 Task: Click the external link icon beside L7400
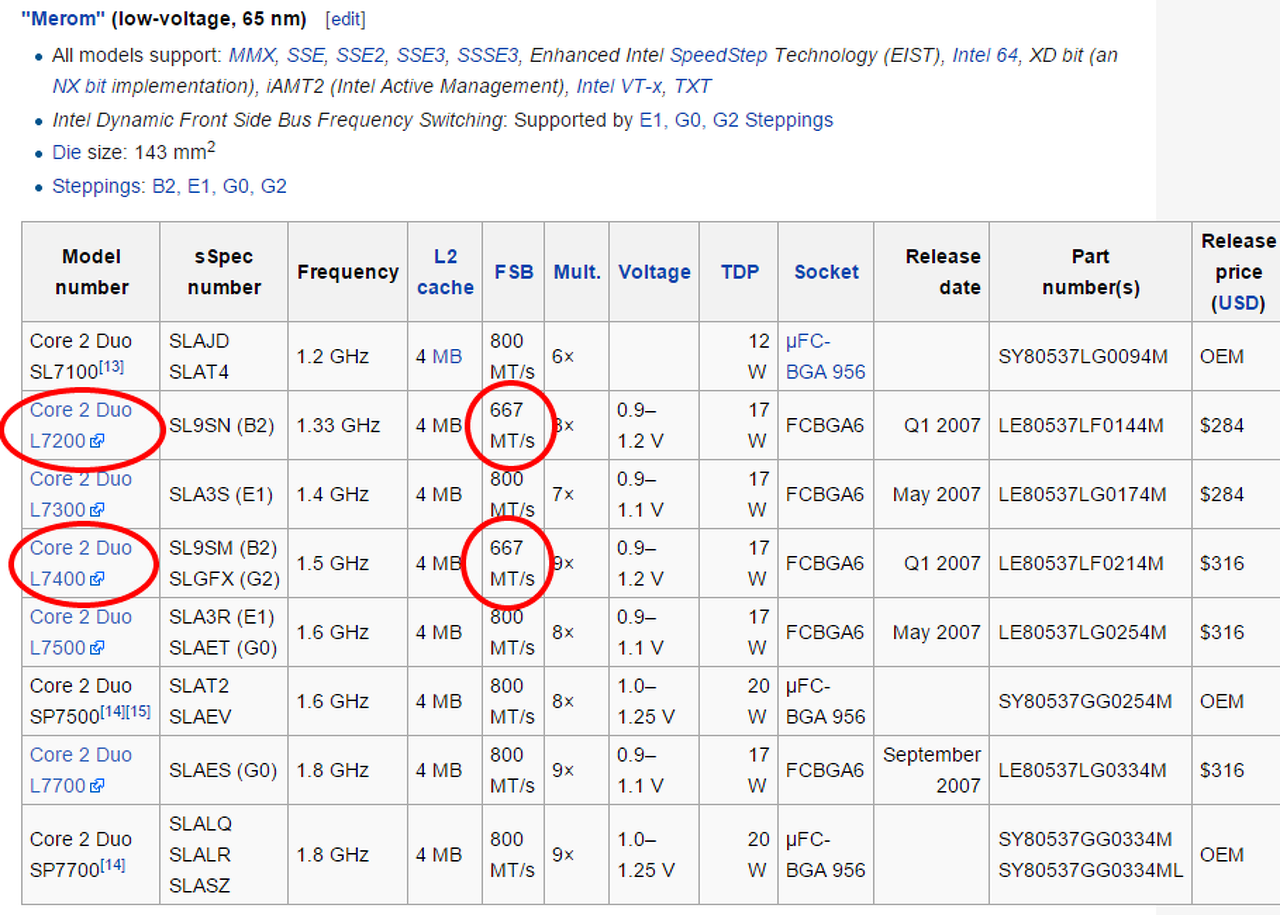click(97, 579)
